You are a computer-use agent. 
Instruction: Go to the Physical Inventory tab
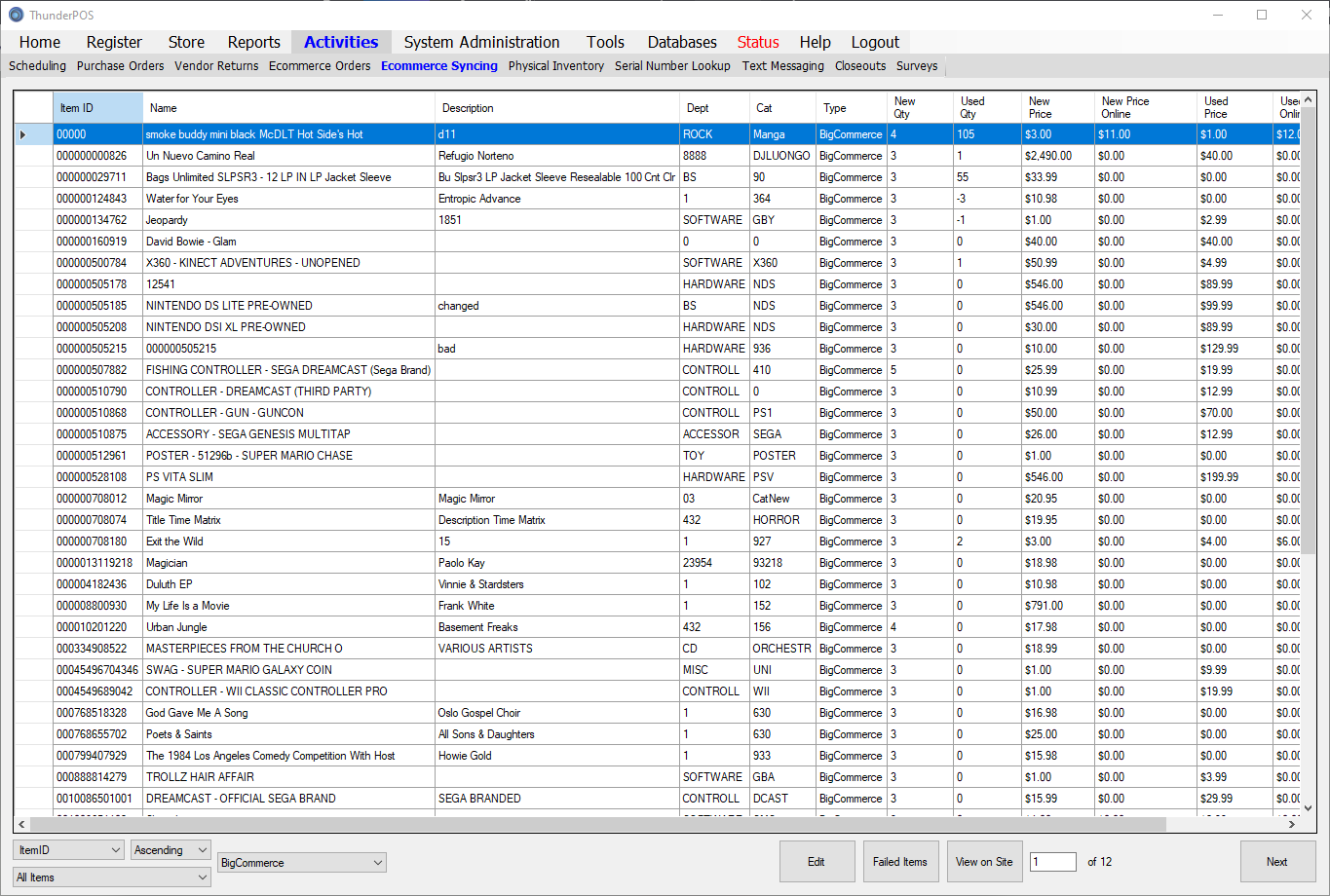(555, 66)
